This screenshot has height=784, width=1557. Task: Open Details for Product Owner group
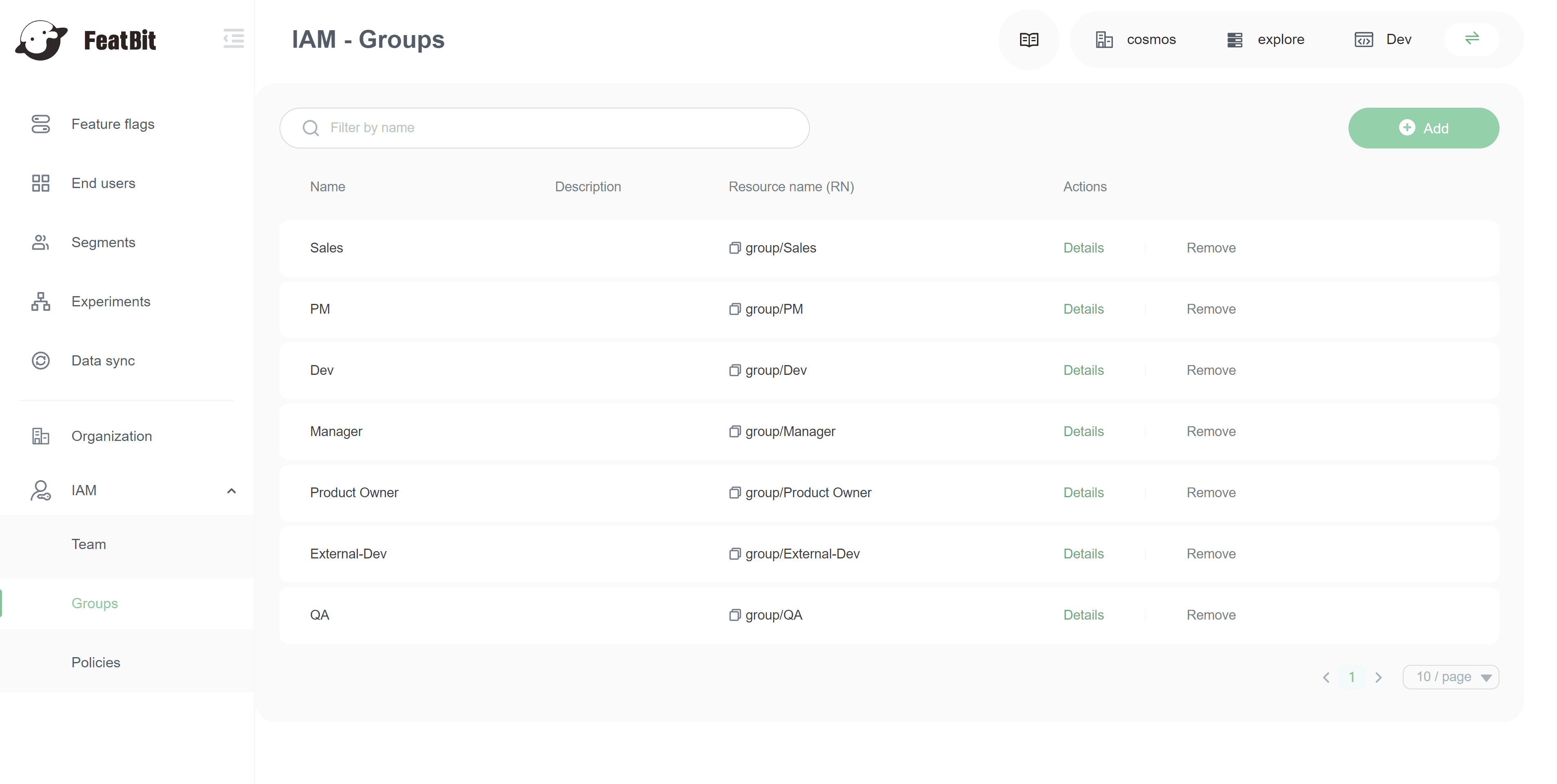pyautogui.click(x=1083, y=493)
